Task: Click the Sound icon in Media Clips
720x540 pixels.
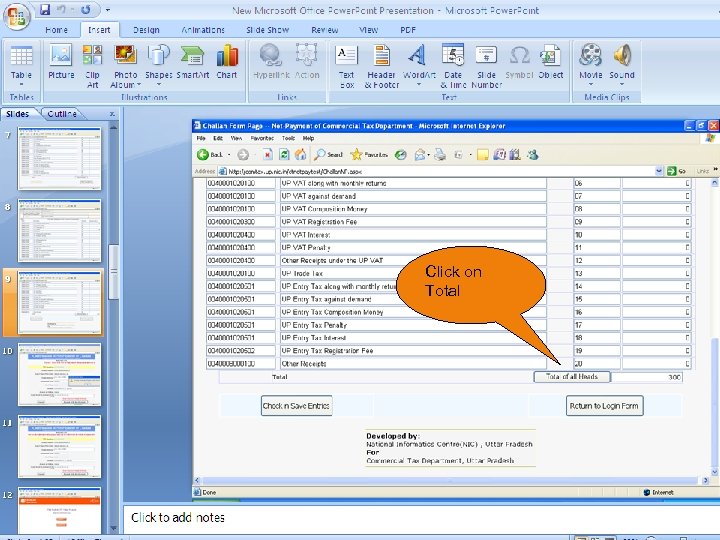Action: coord(622,55)
